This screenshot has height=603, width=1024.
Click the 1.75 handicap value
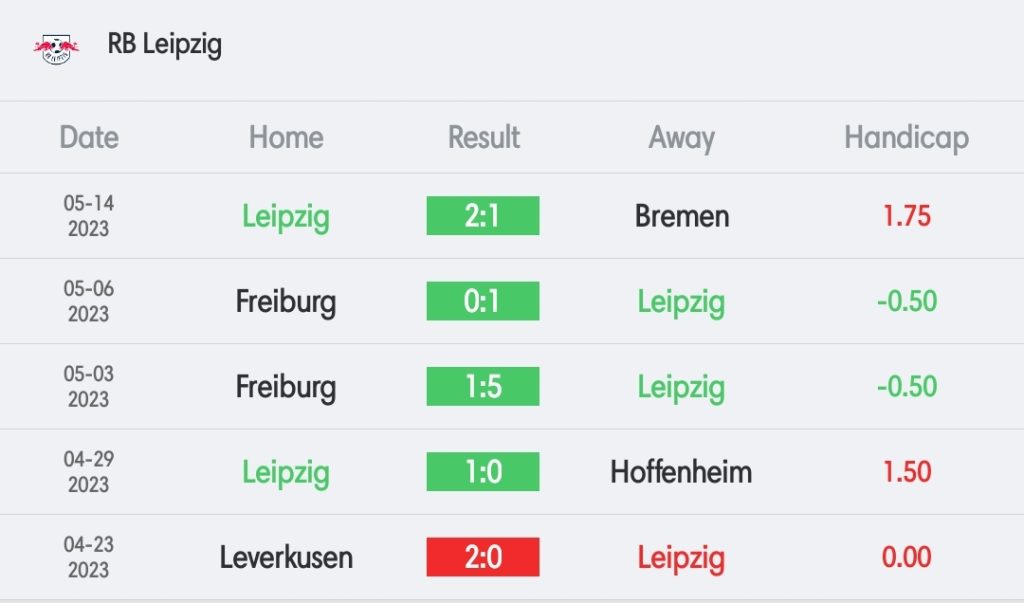pos(907,216)
